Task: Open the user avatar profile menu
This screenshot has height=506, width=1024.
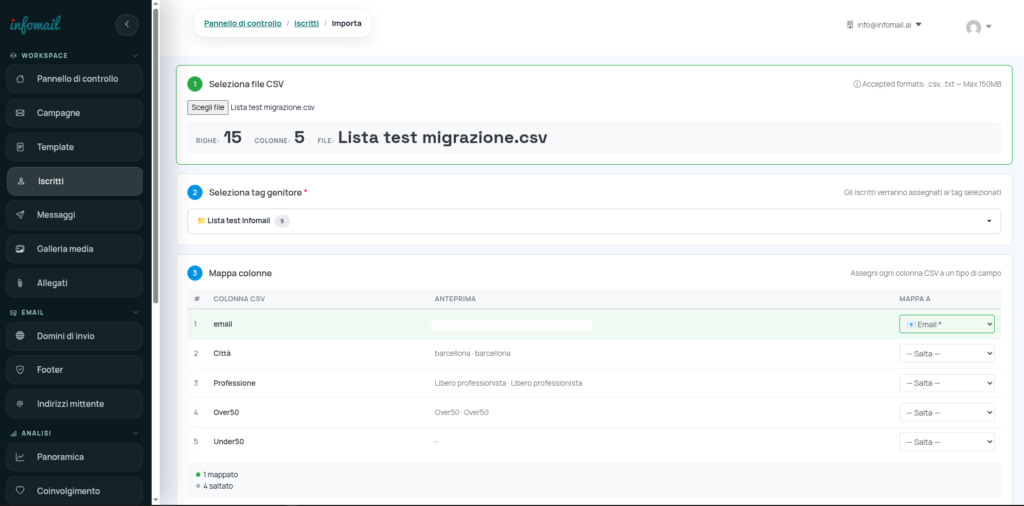Action: point(977,27)
